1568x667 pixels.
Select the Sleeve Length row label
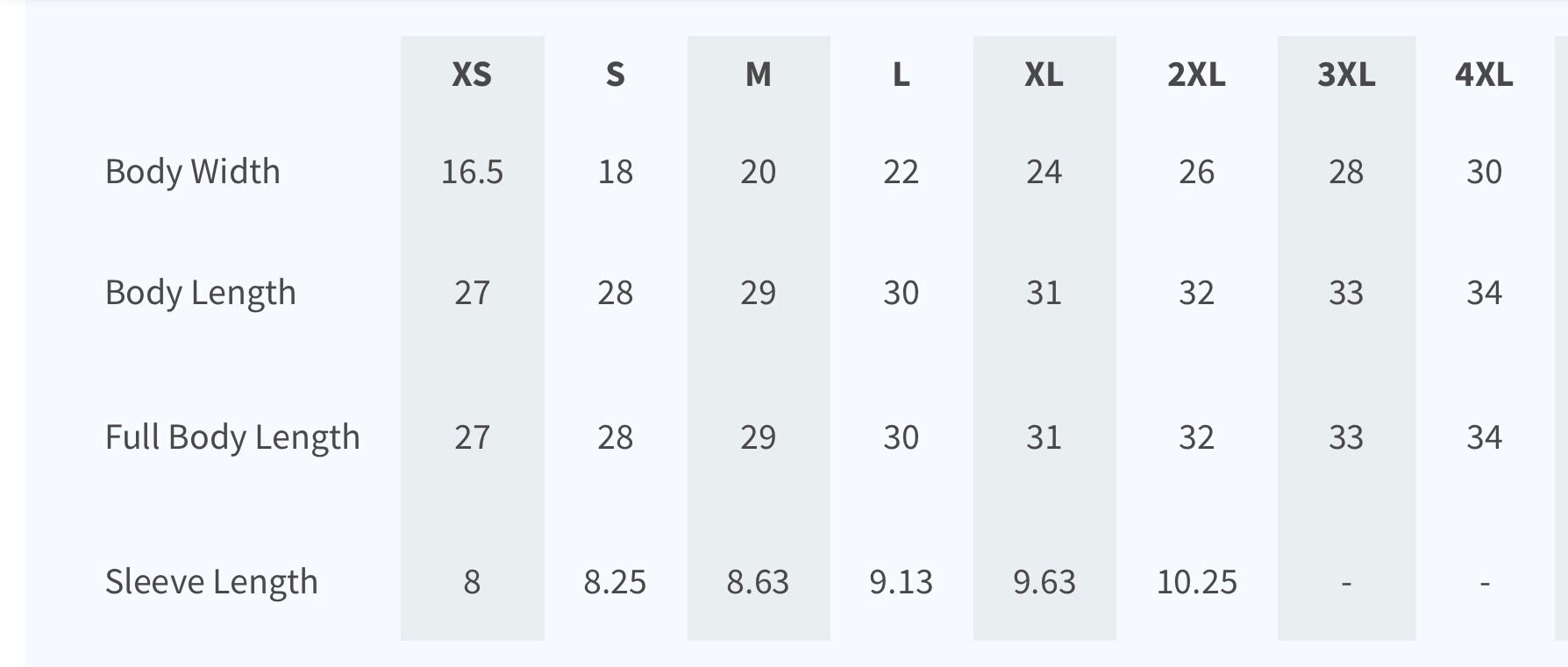[x=211, y=582]
